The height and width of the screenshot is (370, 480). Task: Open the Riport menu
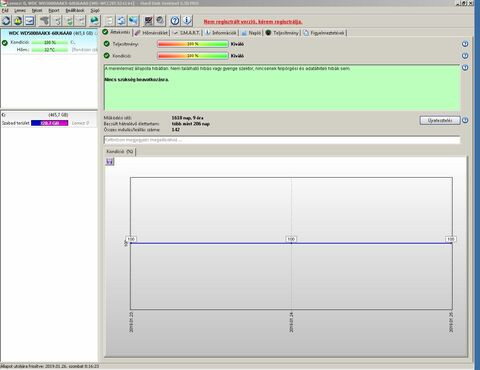coord(54,10)
